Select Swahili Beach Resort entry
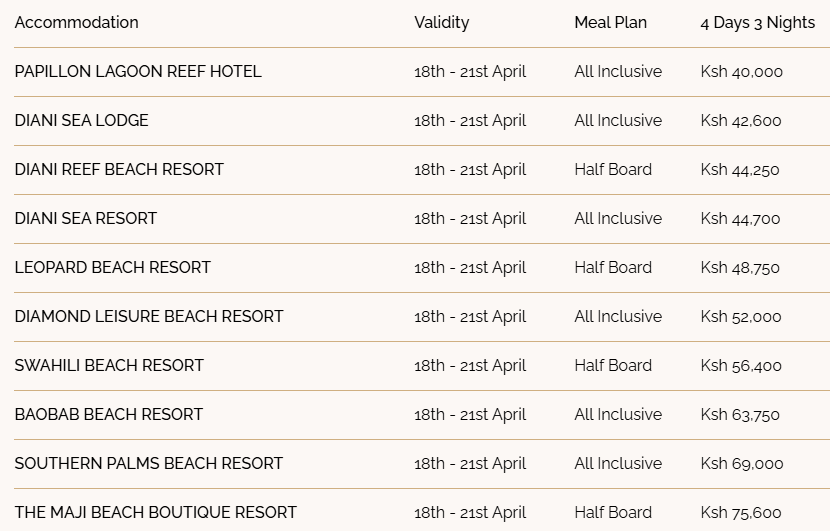The height and width of the screenshot is (531, 830). point(109,365)
